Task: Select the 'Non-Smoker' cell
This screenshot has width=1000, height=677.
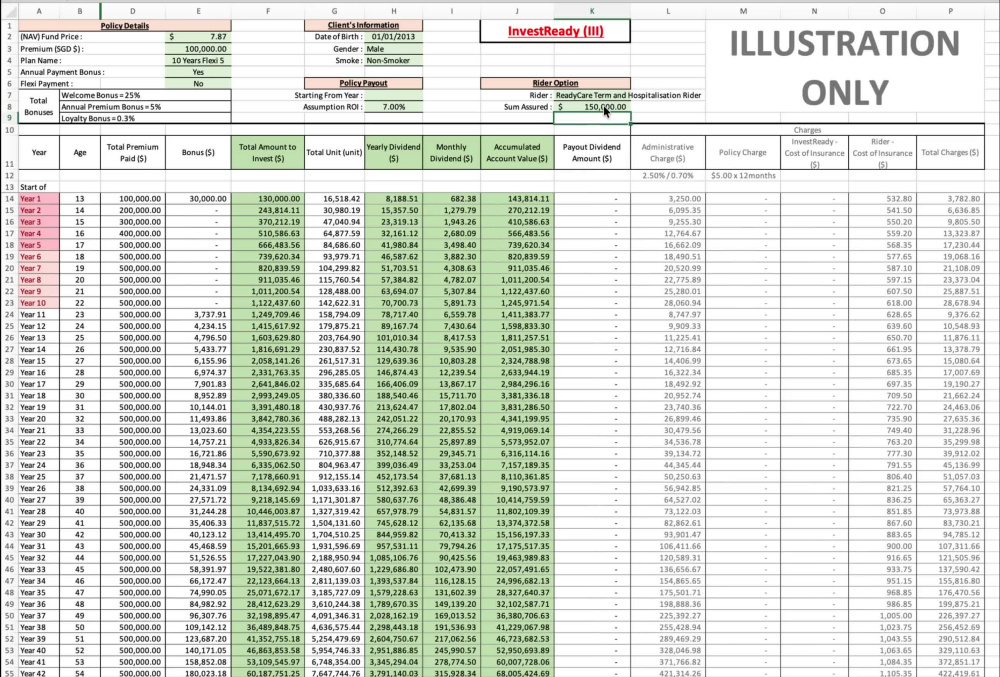Action: click(x=393, y=61)
